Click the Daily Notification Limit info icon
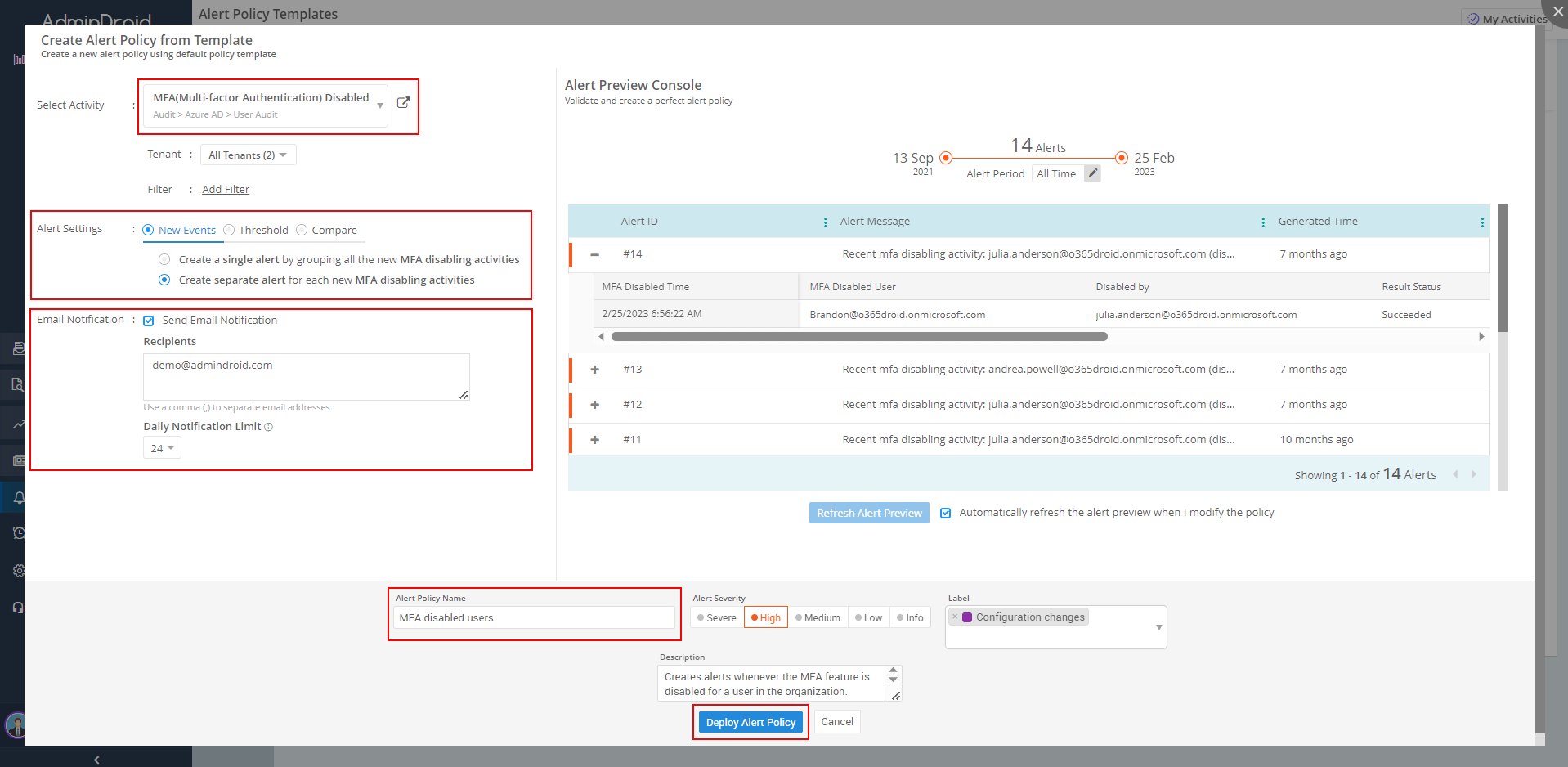This screenshot has width=1568, height=767. click(269, 427)
